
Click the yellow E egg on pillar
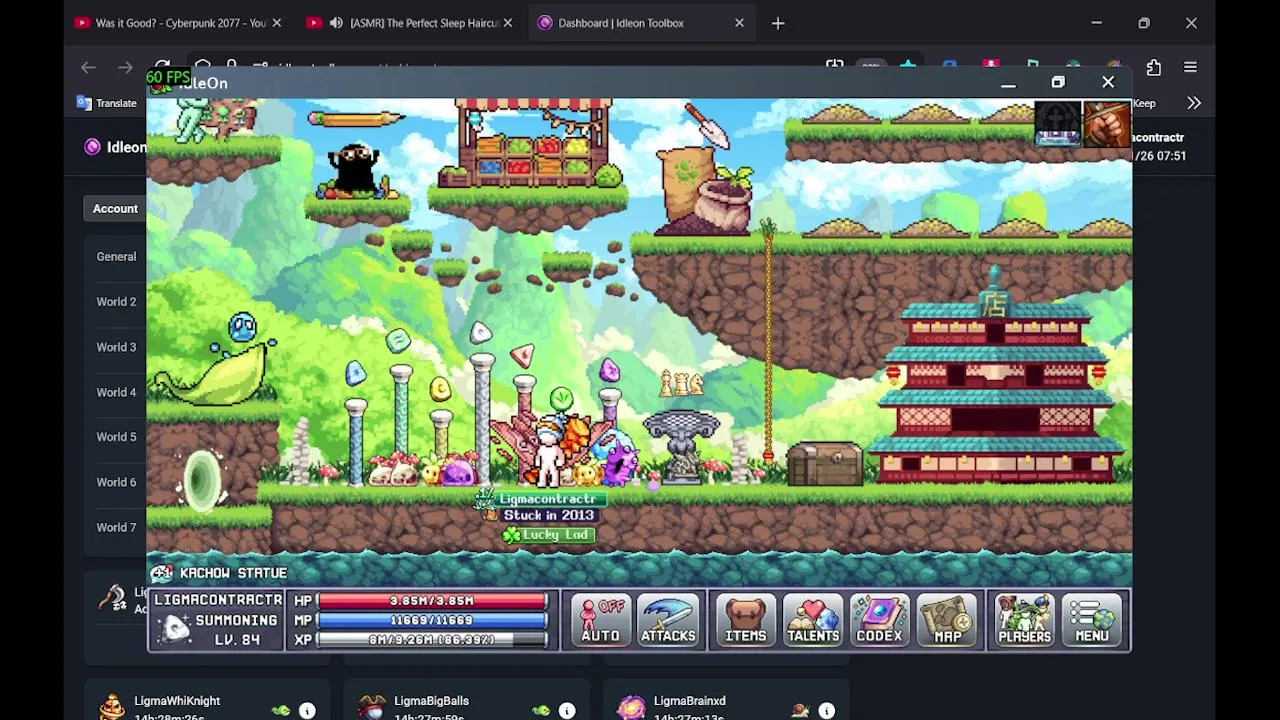pyautogui.click(x=440, y=389)
